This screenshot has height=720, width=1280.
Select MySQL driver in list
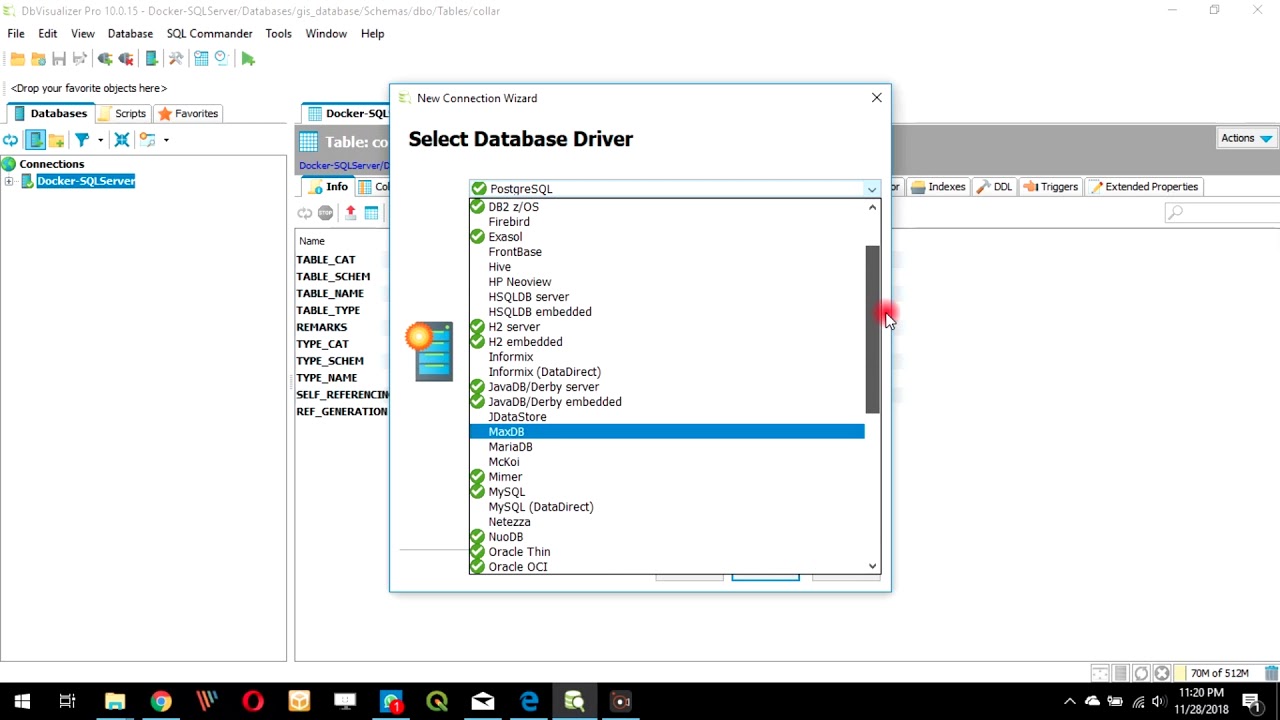666,492
